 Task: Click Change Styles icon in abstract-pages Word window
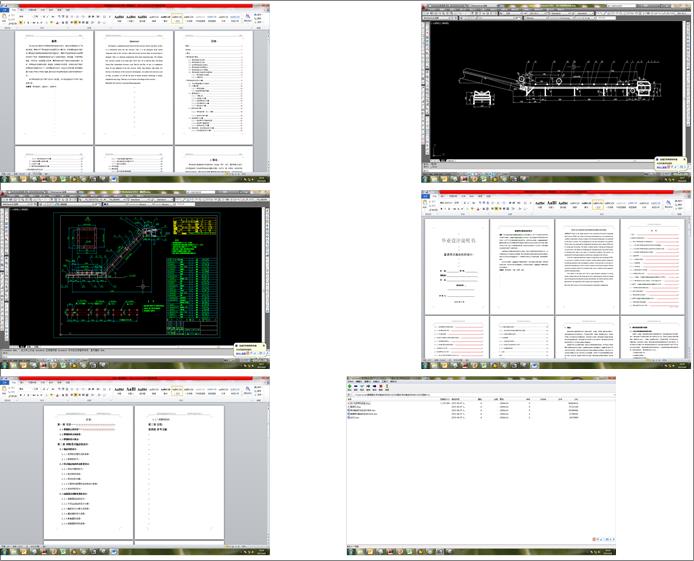click(x=248, y=18)
